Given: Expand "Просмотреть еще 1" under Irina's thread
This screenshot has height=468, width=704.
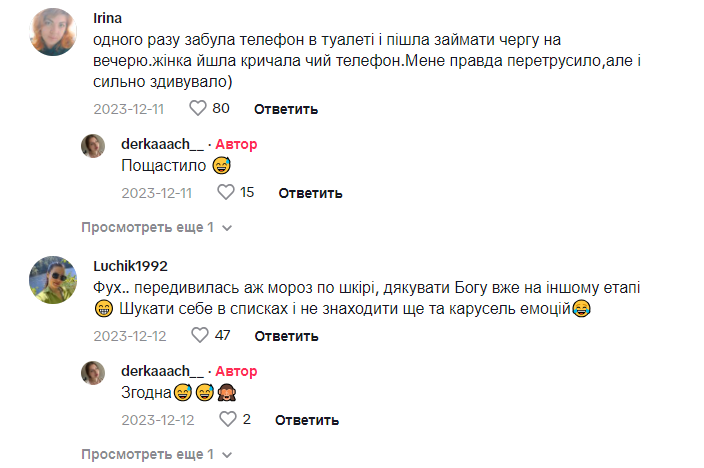Looking at the screenshot, I should pos(156,228).
